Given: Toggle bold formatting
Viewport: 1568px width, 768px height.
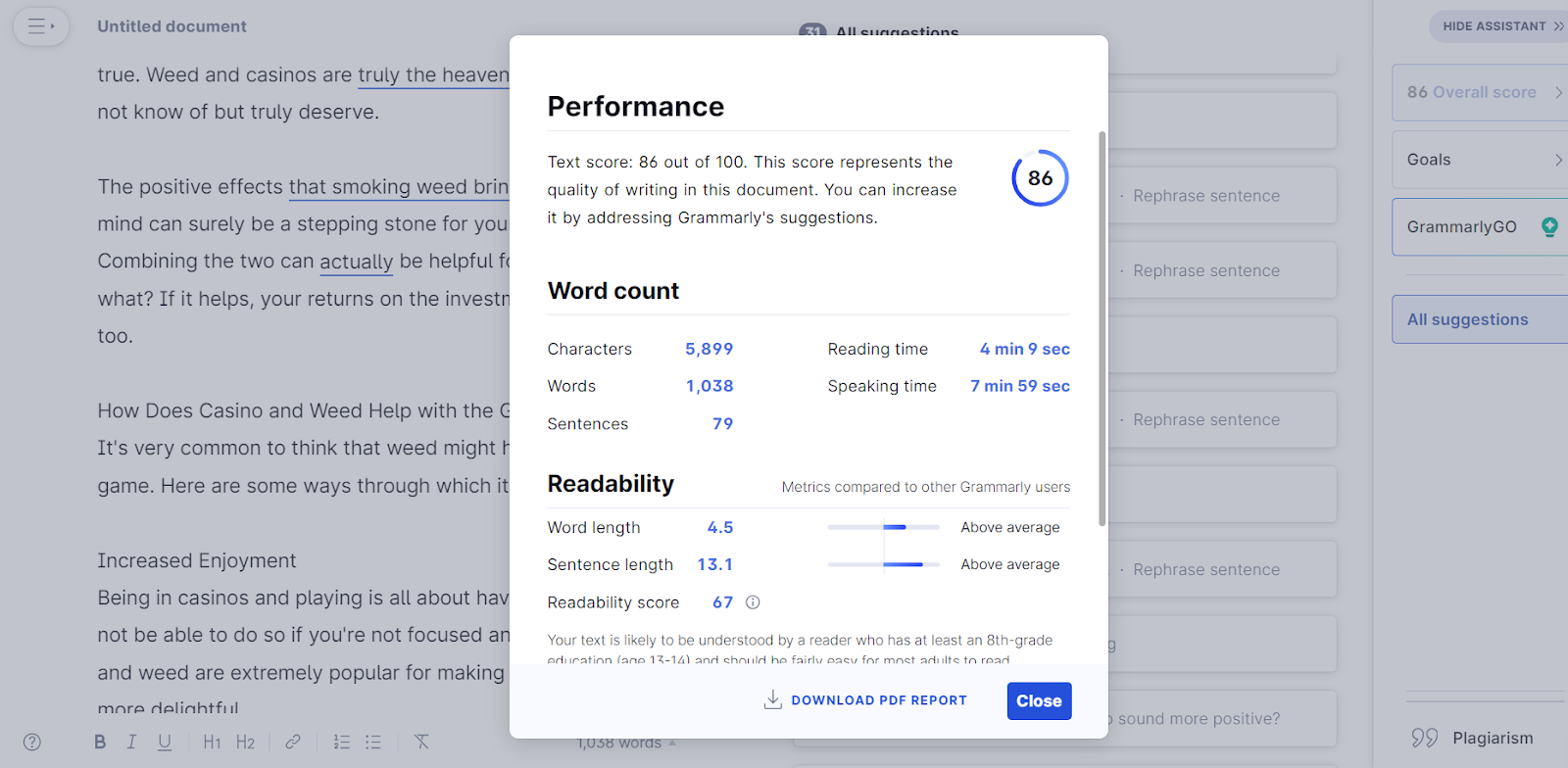Looking at the screenshot, I should click(x=100, y=742).
